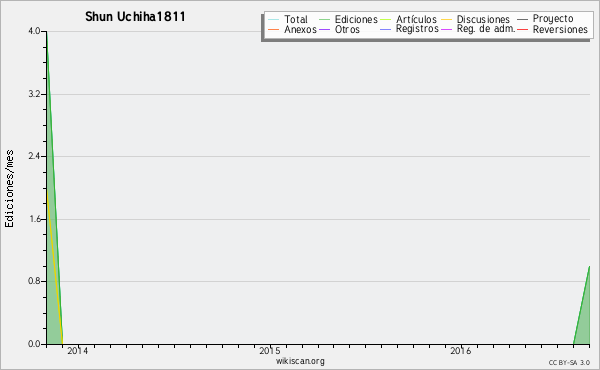
Task: Click the 2014 x-axis label
Action: coord(77,351)
